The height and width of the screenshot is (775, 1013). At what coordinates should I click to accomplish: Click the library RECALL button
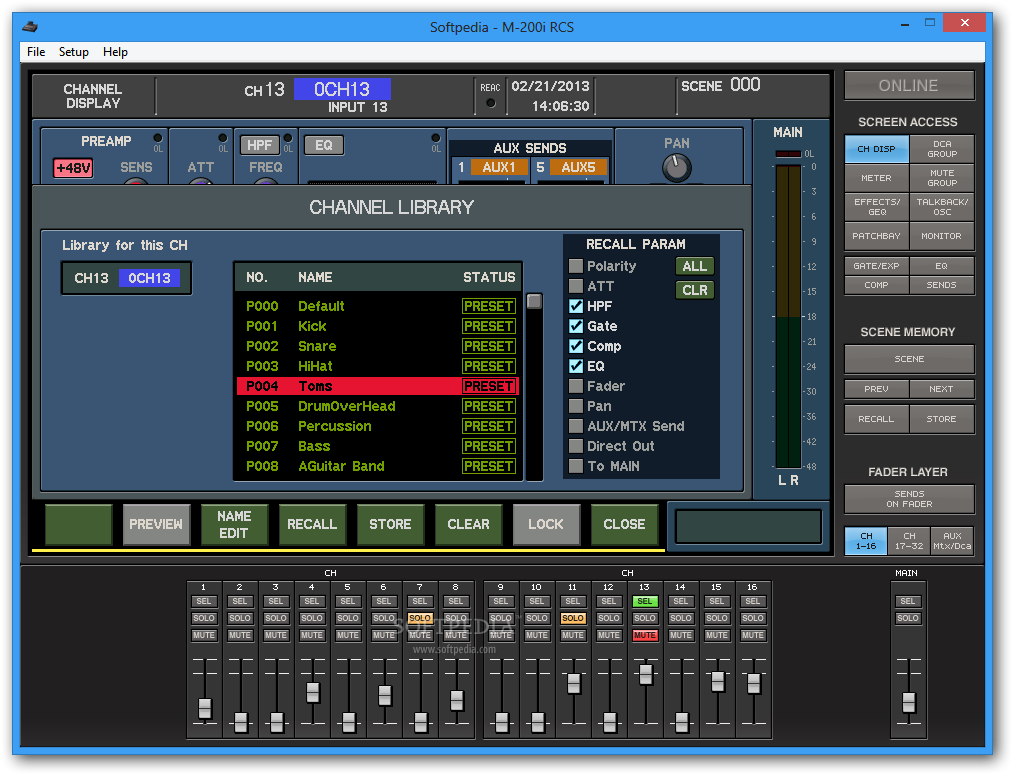(312, 524)
